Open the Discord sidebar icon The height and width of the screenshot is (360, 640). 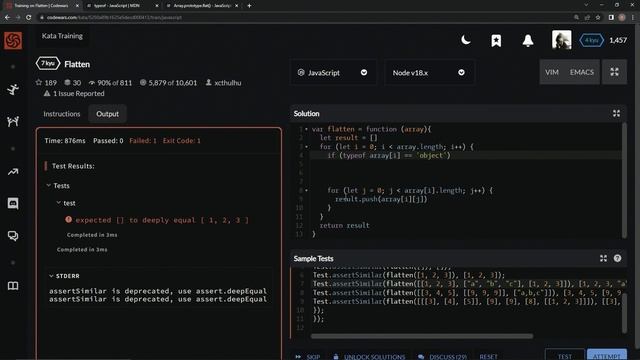(x=13, y=203)
